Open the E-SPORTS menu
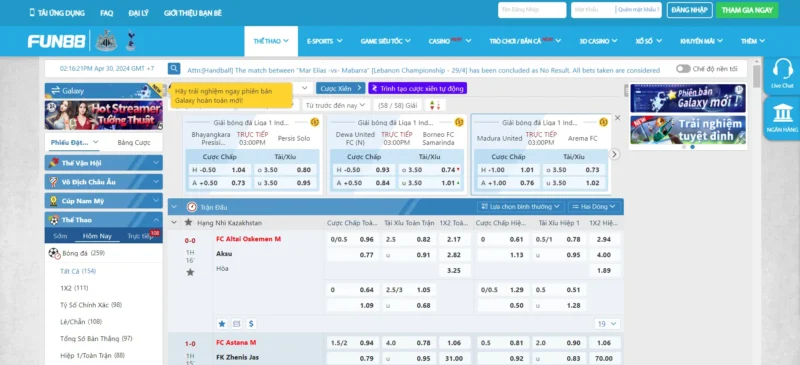800x365 pixels. point(324,41)
